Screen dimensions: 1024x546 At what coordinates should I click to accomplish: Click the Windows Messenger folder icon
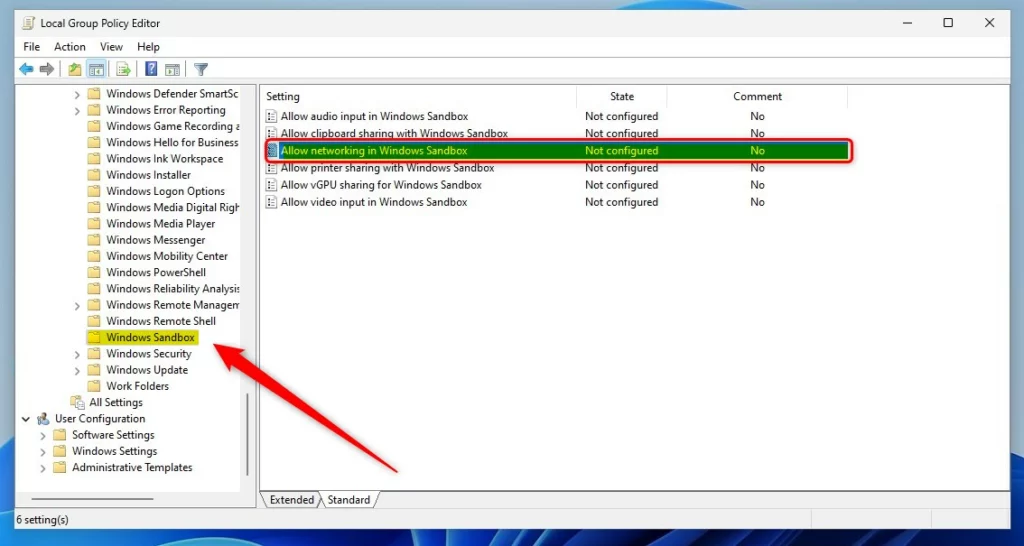(94, 240)
